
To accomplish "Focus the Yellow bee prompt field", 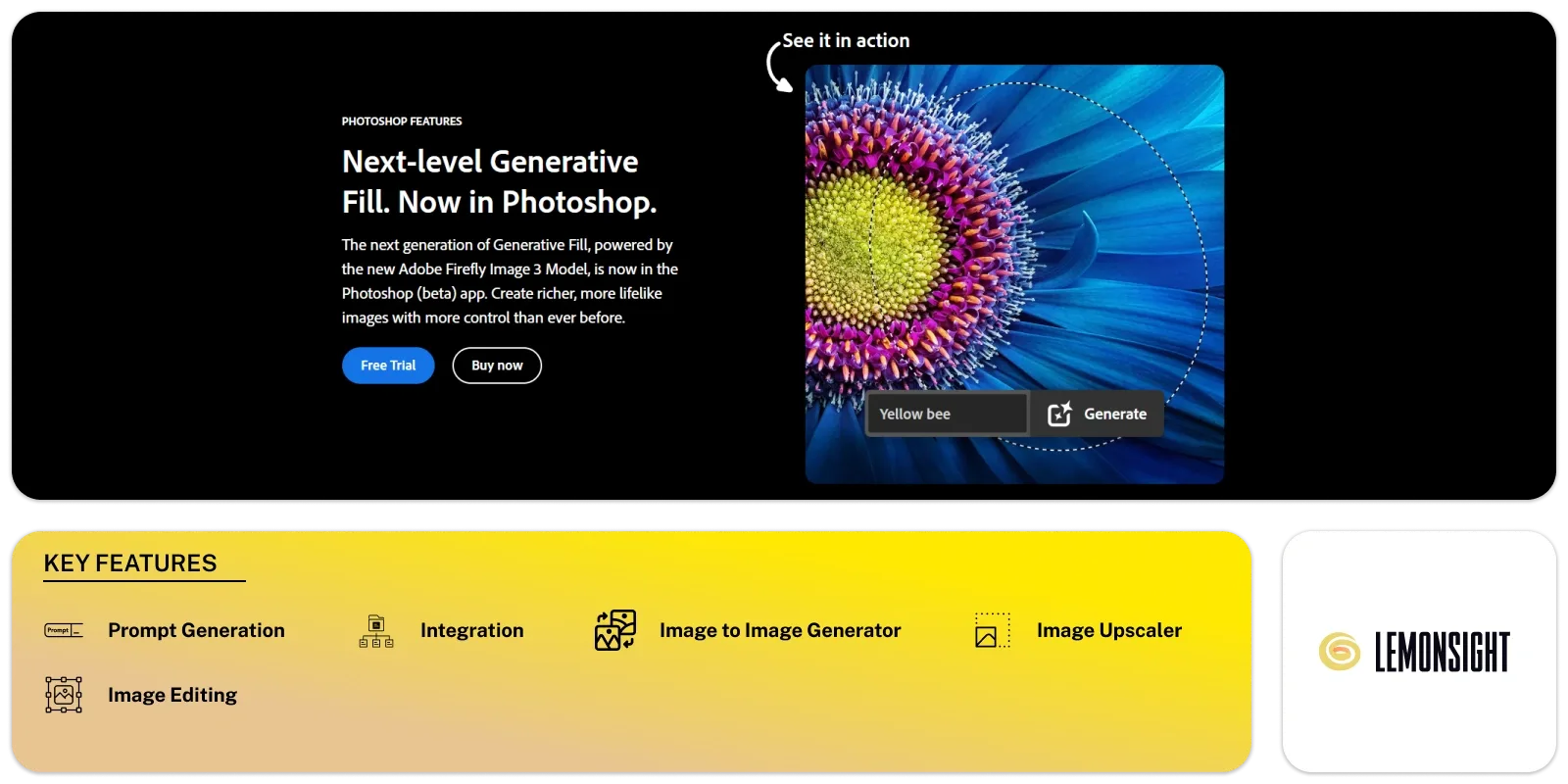I will [947, 414].
